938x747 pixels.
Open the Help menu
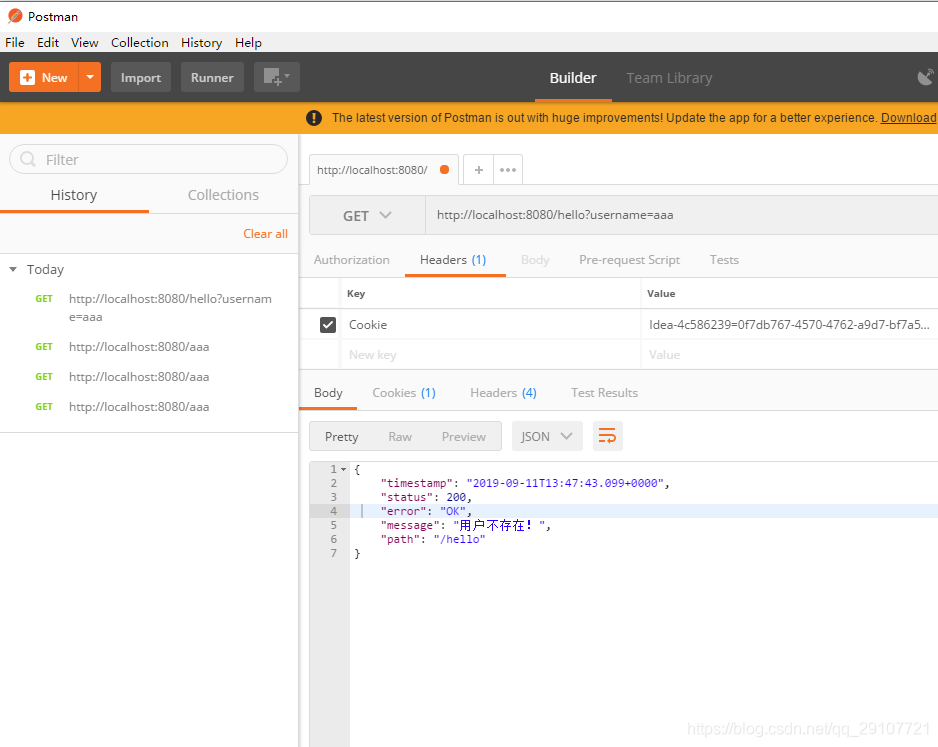point(248,42)
